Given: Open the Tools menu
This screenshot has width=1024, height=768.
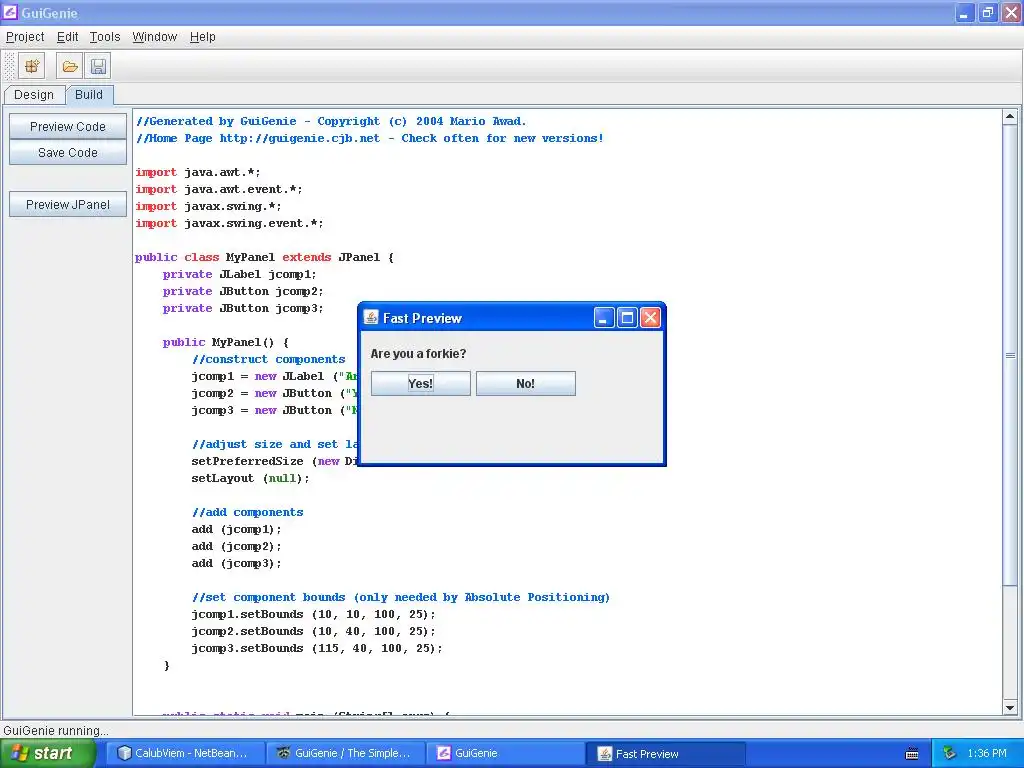Looking at the screenshot, I should [x=105, y=37].
